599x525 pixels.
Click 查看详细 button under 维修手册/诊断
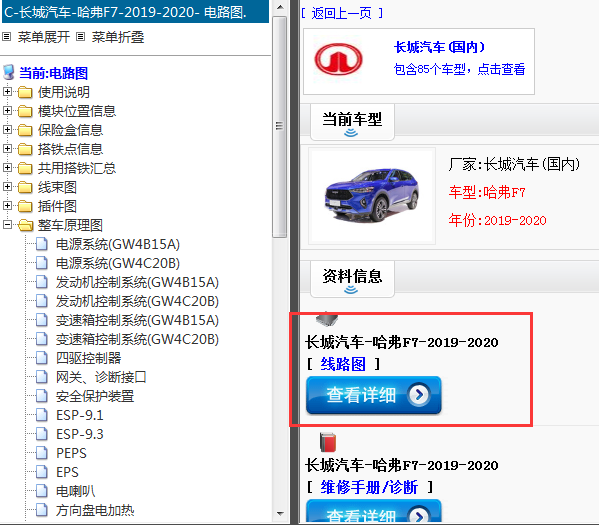coord(374,511)
